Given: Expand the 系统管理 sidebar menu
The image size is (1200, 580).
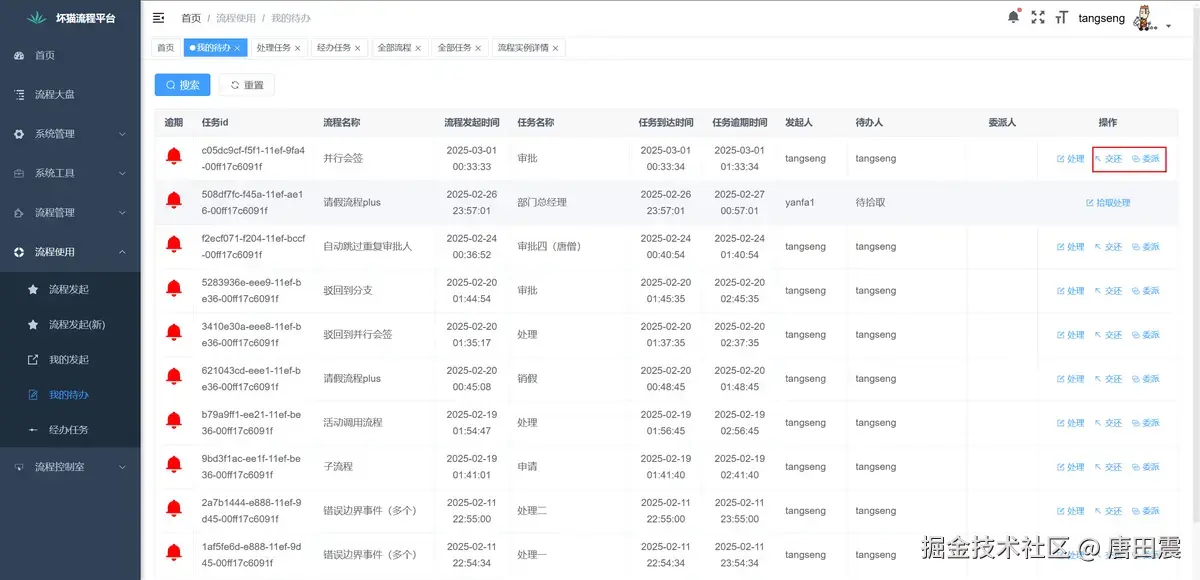Looking at the screenshot, I should [70, 134].
